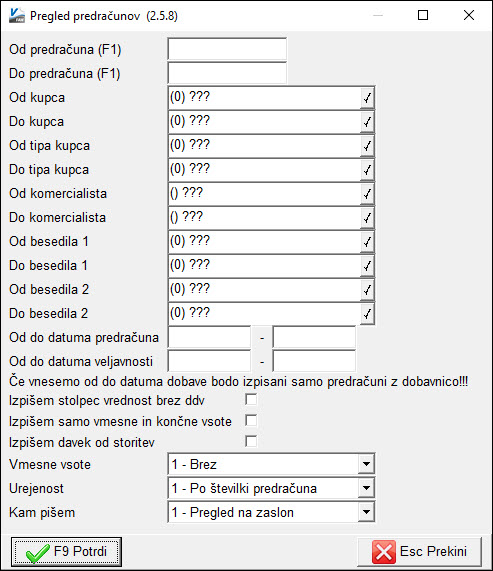
Task: Enable Izpišem stolpec vrednost brez ddv checkbox
Action: (x=251, y=399)
